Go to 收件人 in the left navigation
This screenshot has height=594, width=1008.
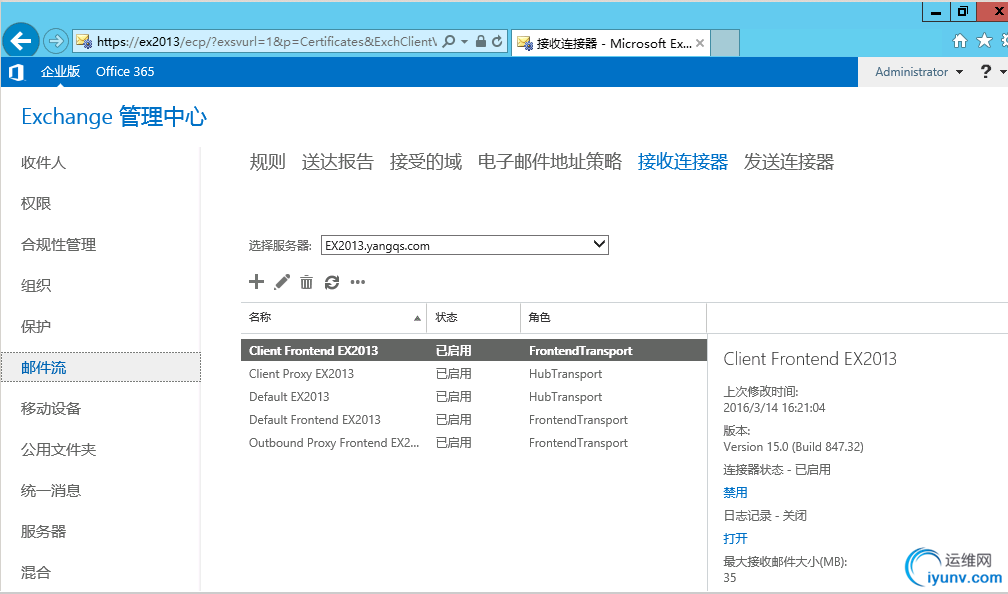coord(43,163)
